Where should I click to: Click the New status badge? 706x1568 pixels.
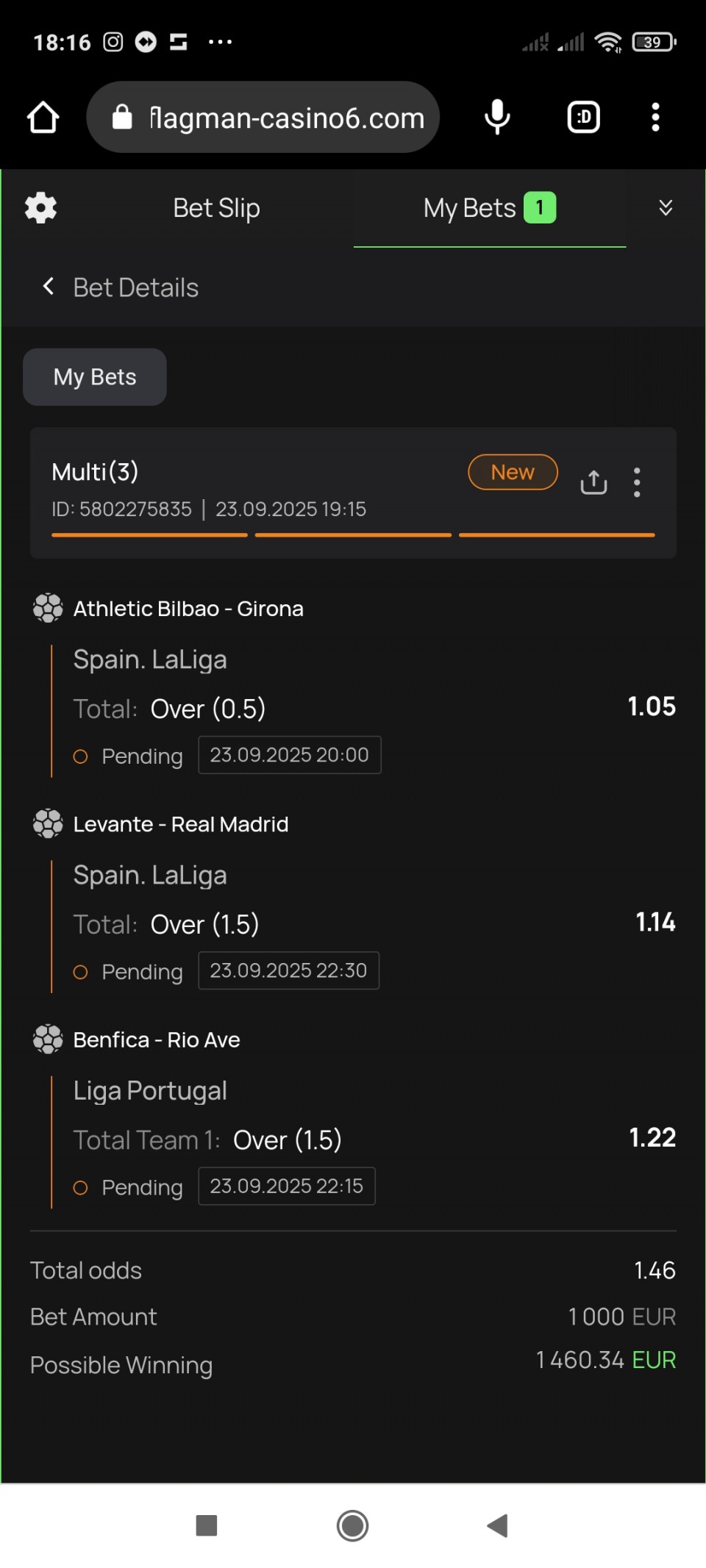tap(513, 472)
